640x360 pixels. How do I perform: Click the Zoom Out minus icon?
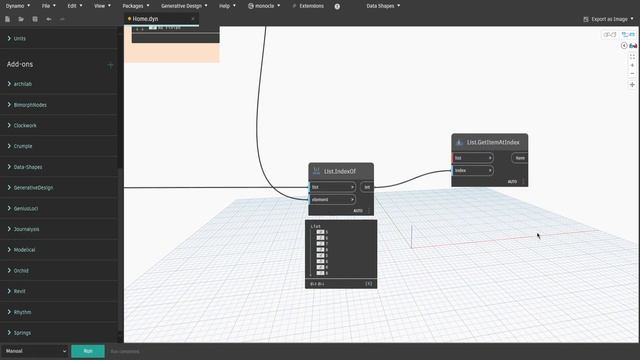(x=632, y=74)
